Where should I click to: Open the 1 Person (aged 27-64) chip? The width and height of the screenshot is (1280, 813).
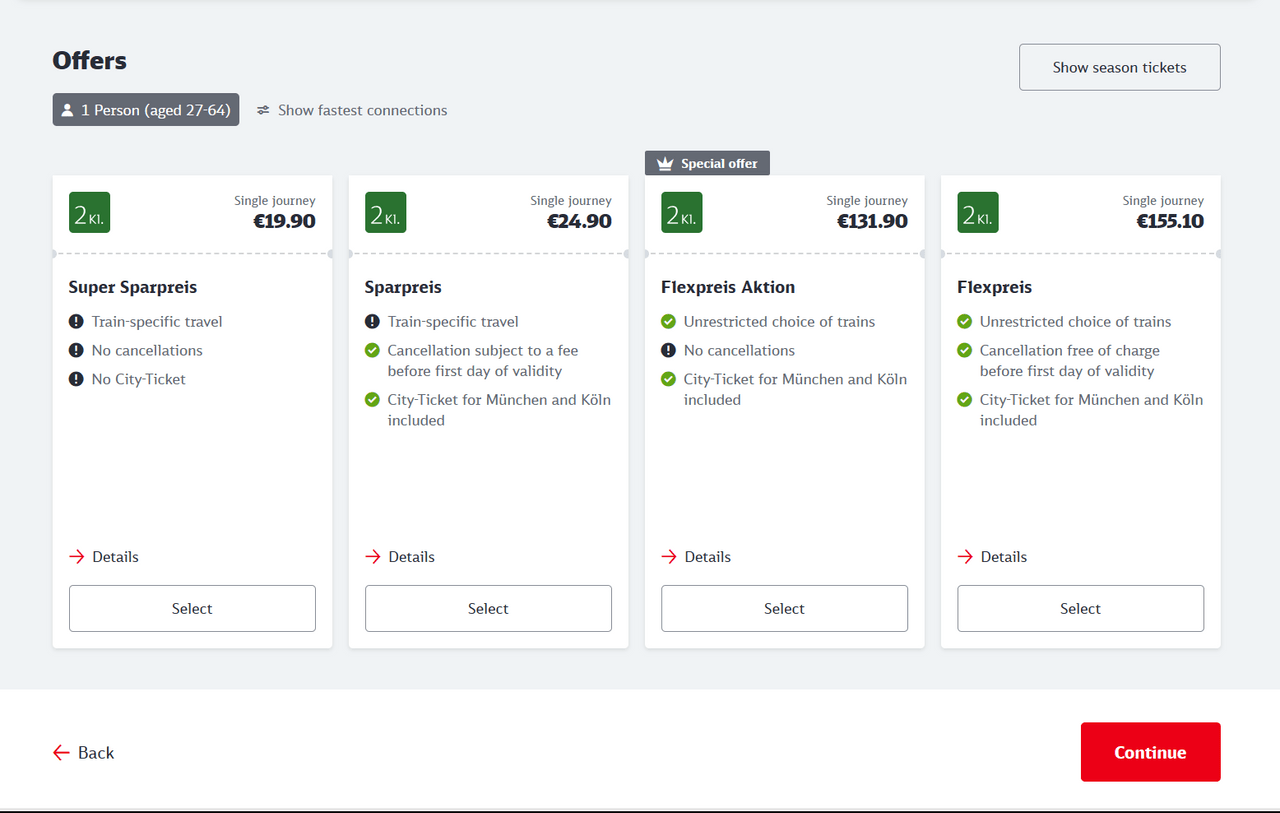[x=146, y=110]
